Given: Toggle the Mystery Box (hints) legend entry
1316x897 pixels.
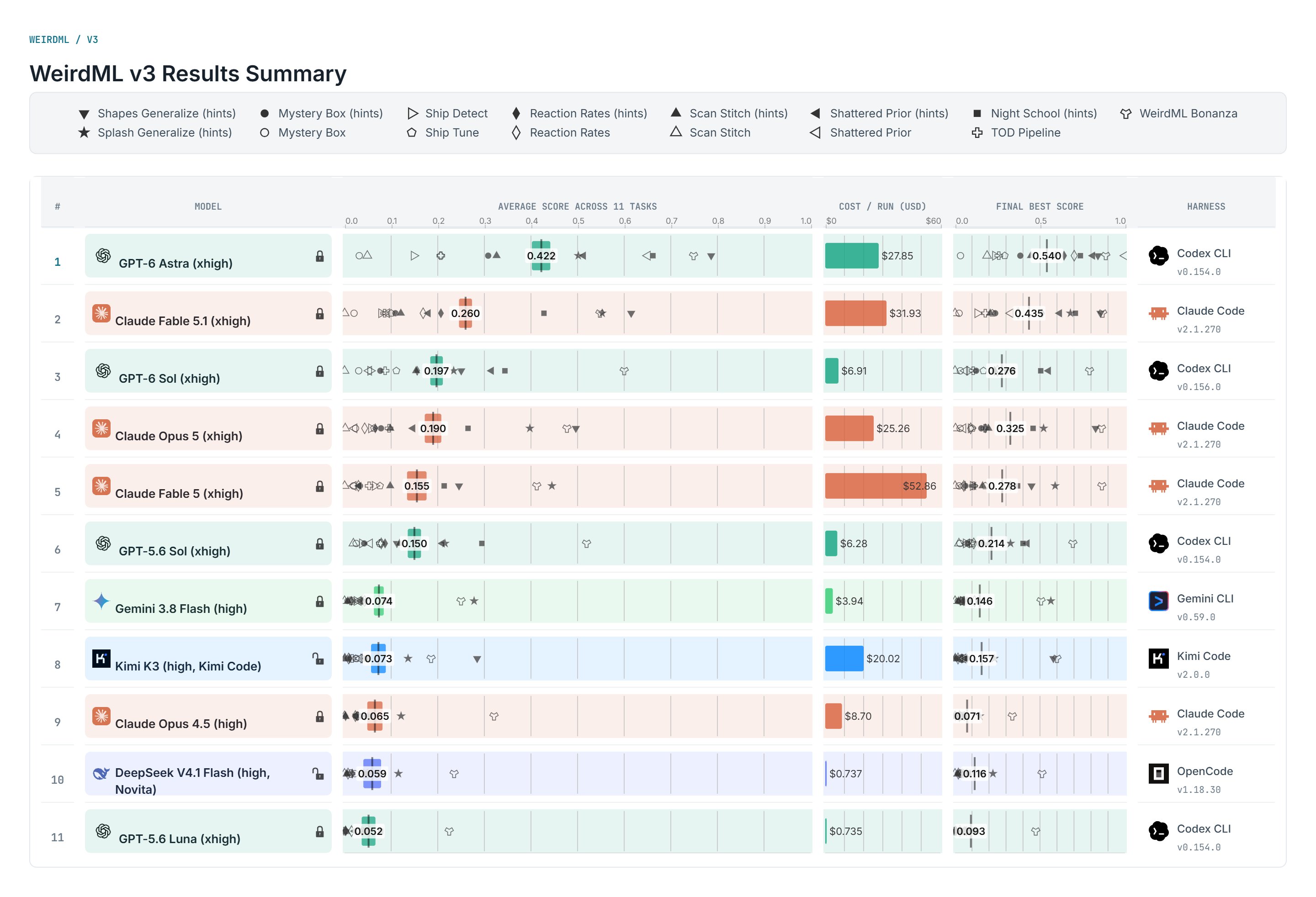Looking at the screenshot, I should coord(321,113).
